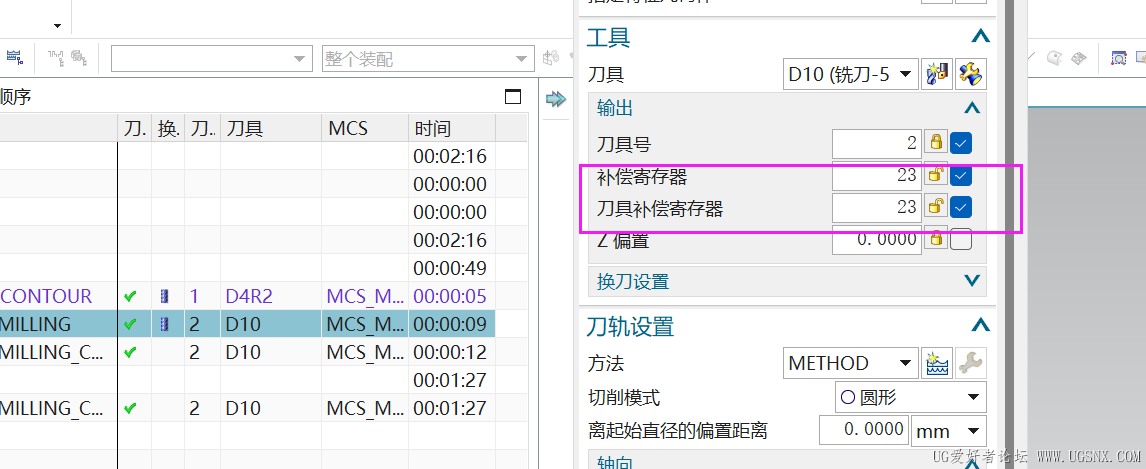Click the greyed shaded-view icon in right toolbar
Screen dimensions: 1146x469
point(1053,57)
